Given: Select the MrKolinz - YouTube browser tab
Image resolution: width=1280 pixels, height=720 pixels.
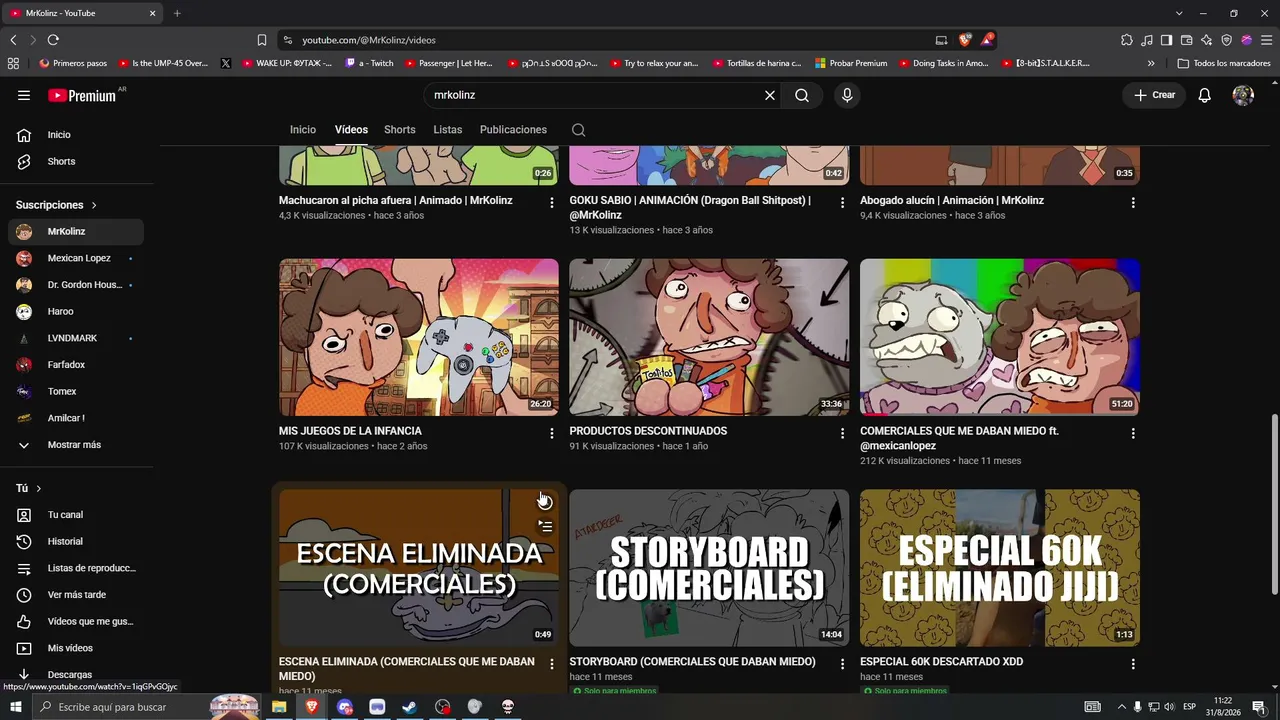Looking at the screenshot, I should 82,13.
